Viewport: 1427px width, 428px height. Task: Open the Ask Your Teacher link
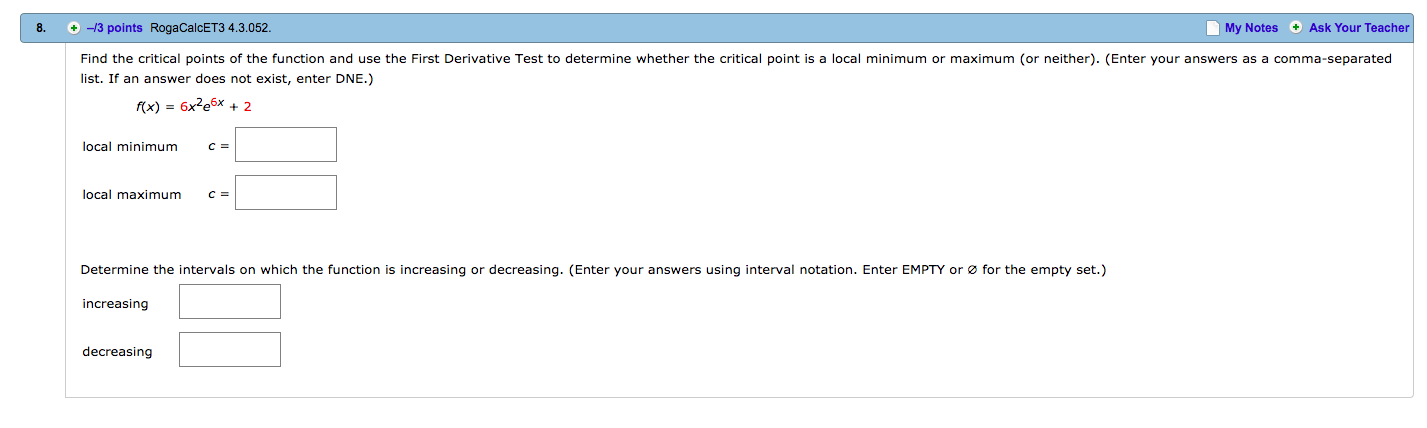[x=1359, y=28]
